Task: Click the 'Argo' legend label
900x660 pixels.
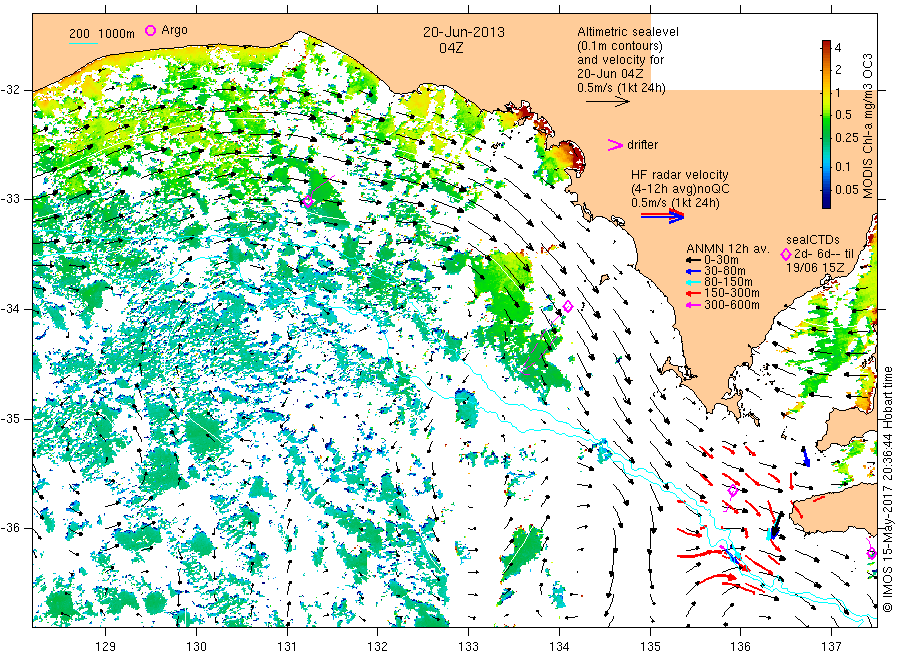Action: tap(174, 30)
